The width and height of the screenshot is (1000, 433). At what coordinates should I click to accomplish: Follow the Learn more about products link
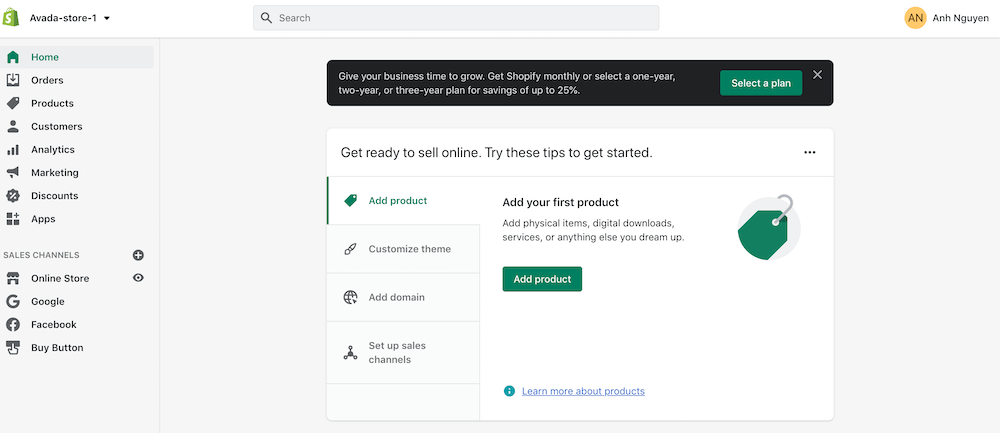pos(583,391)
